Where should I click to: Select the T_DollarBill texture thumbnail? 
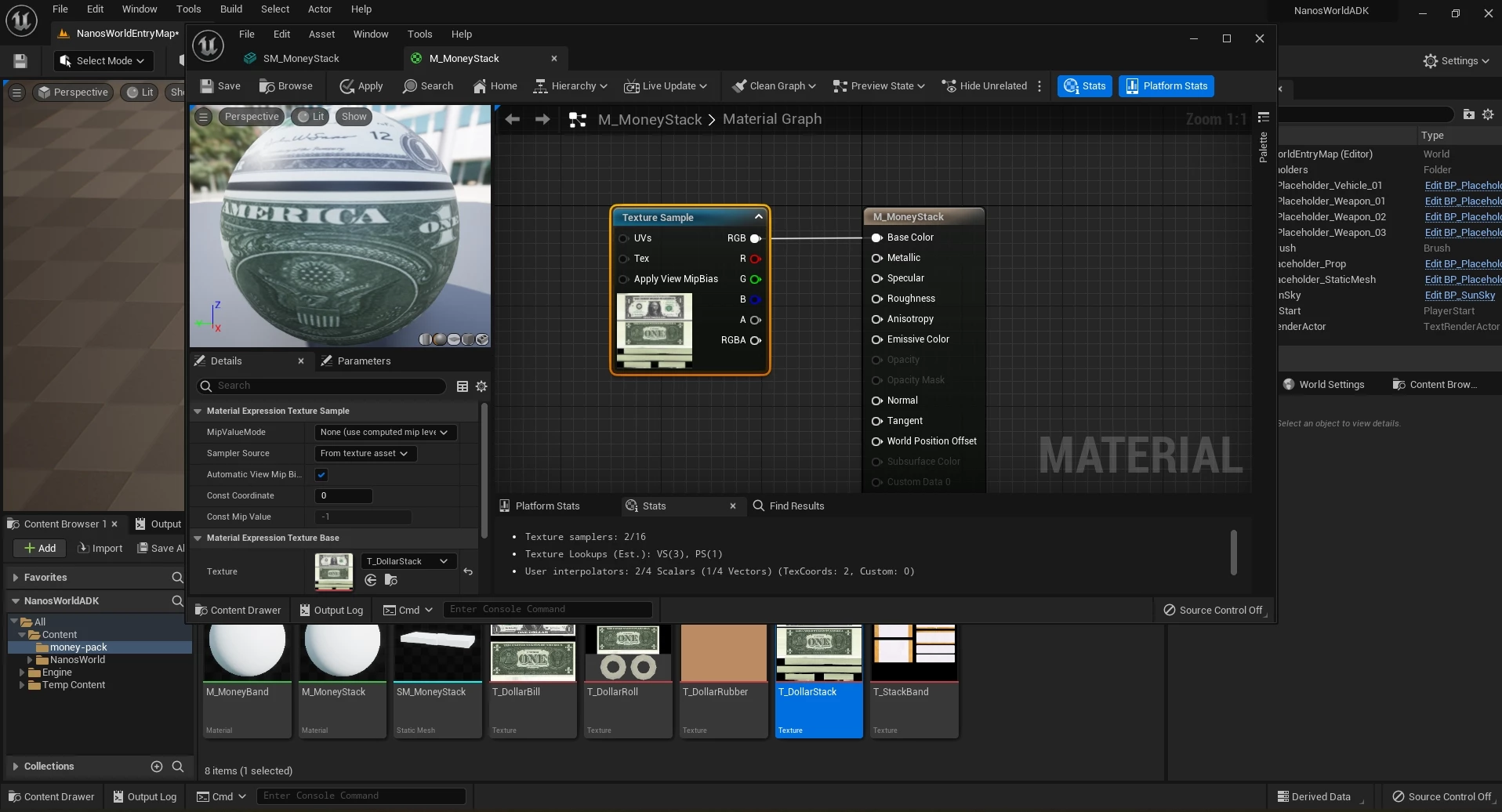tap(532, 653)
